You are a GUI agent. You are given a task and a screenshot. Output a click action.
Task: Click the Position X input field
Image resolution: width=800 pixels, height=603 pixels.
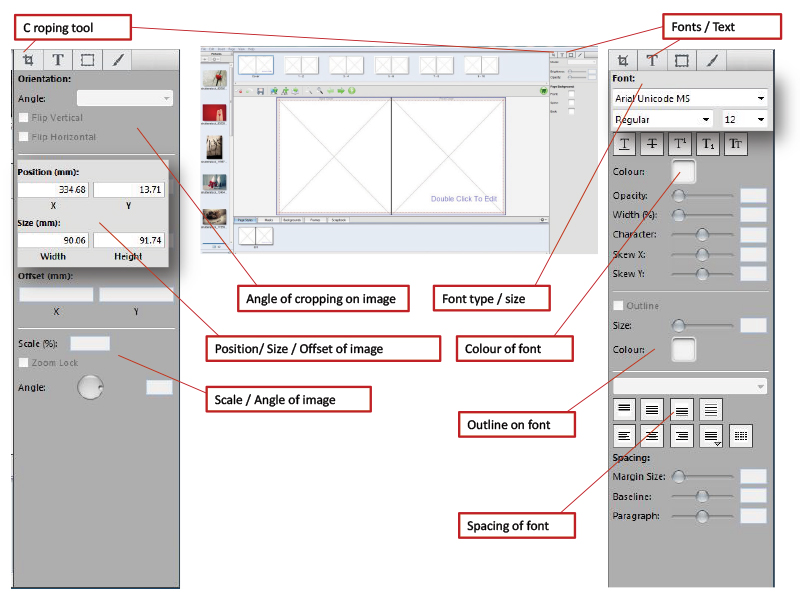click(x=53, y=189)
